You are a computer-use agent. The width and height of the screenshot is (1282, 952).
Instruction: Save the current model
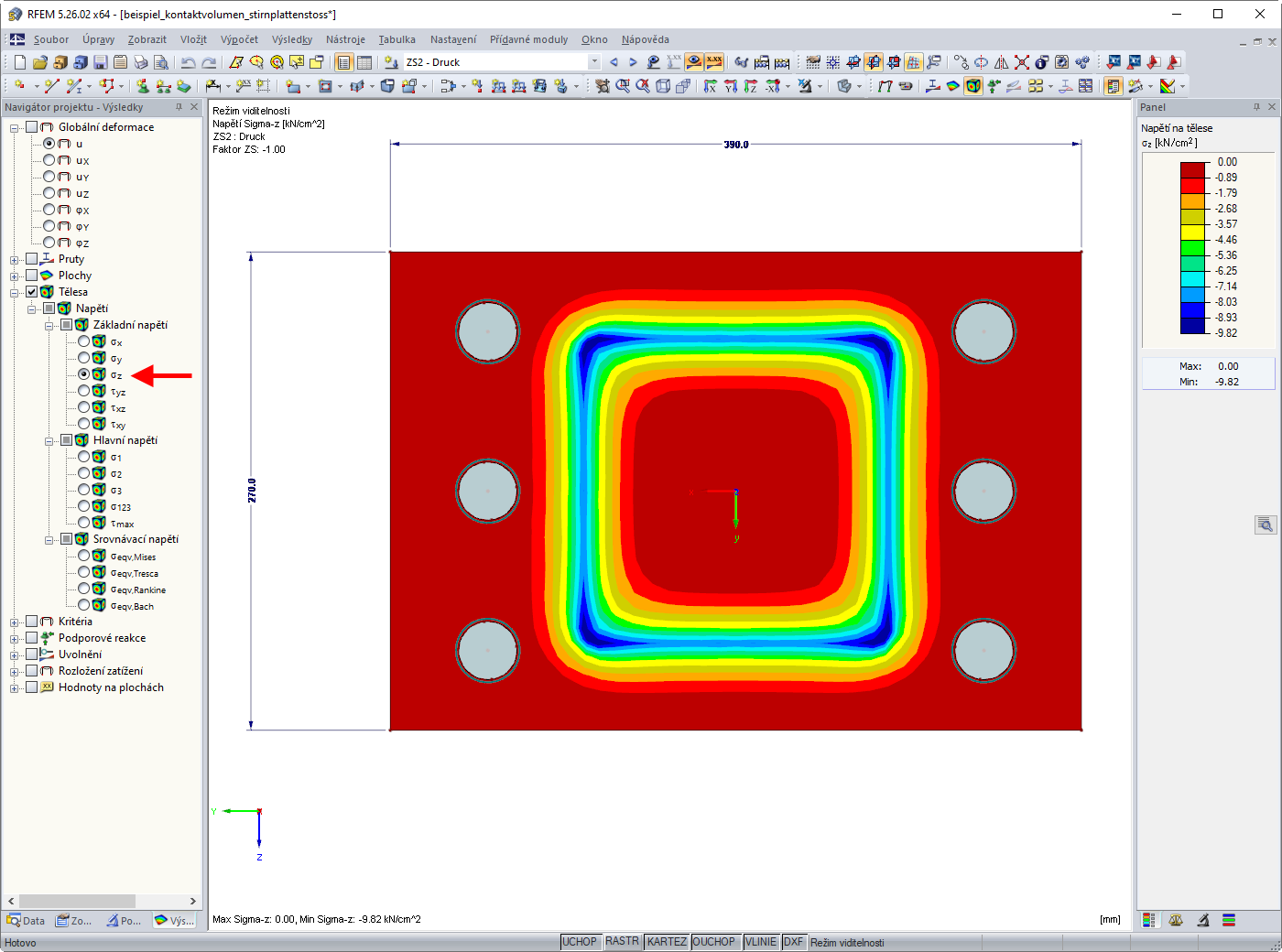101,62
